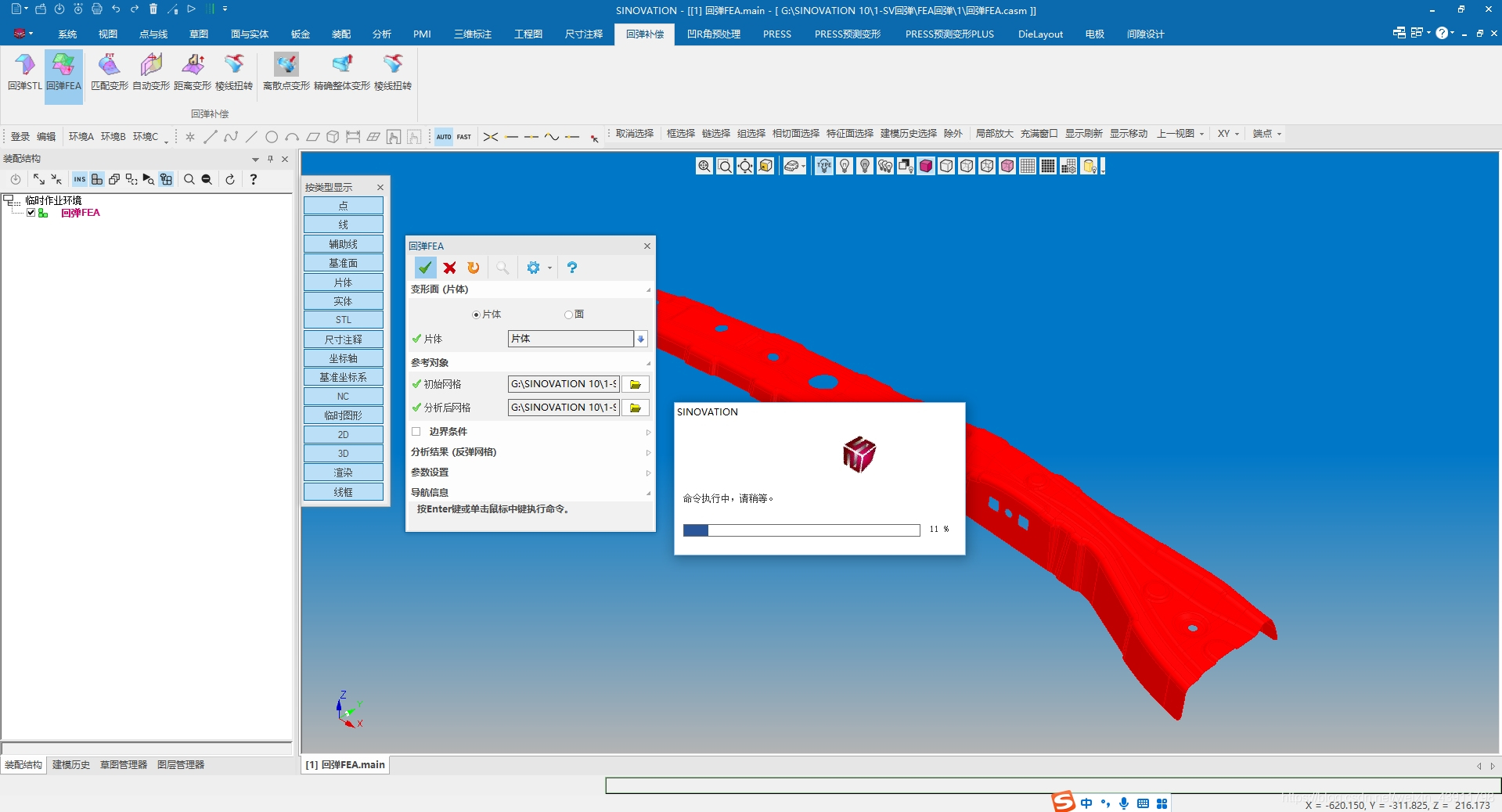Screen dimensions: 1502x812
Task: Open the 片体 selection dropdown arrow
Action: 641,339
